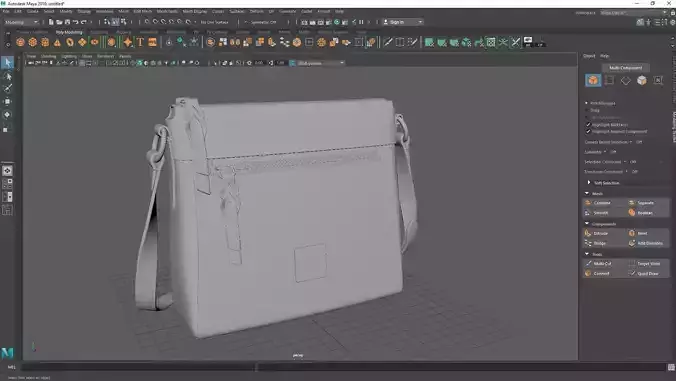Expand the Soft Selection section
The image size is (676, 381).
589,183
